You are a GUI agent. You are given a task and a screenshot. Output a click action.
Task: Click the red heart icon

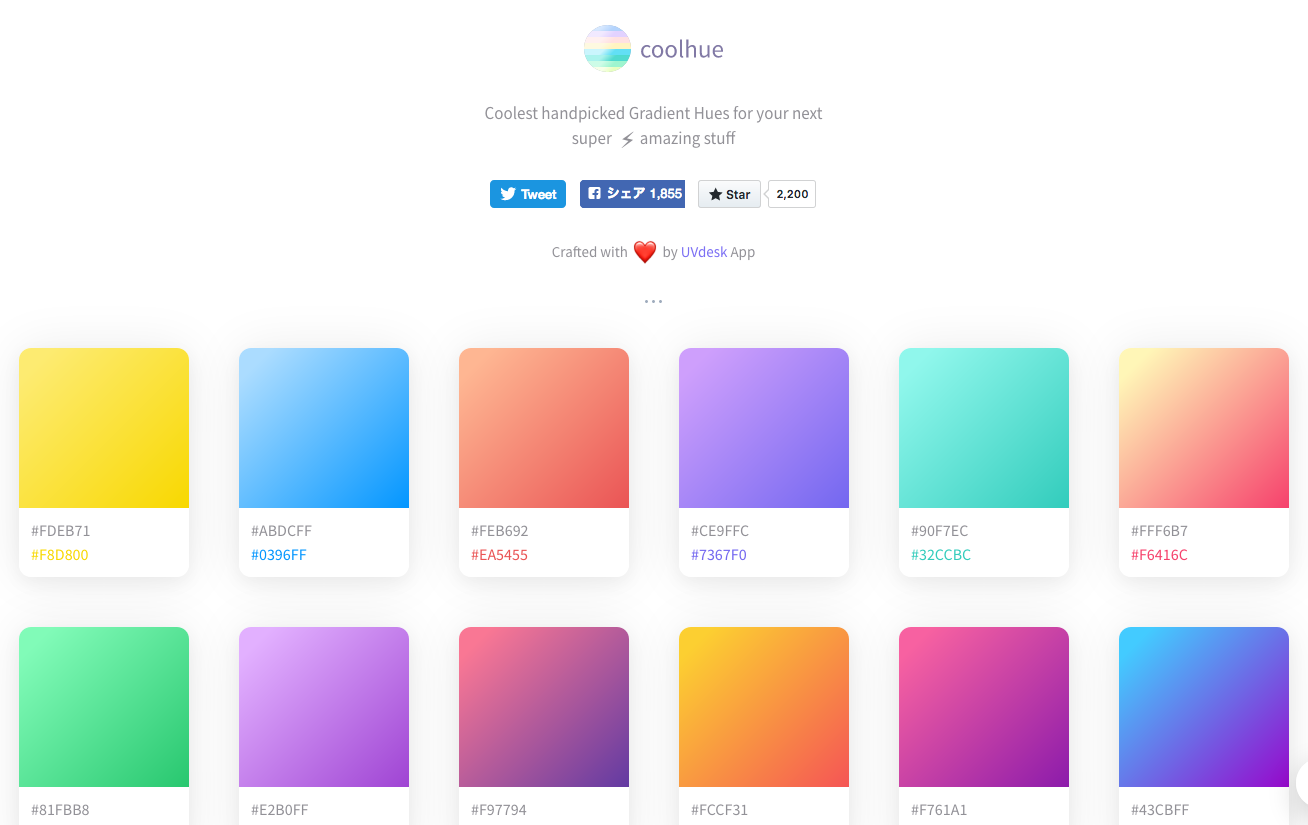(x=645, y=252)
